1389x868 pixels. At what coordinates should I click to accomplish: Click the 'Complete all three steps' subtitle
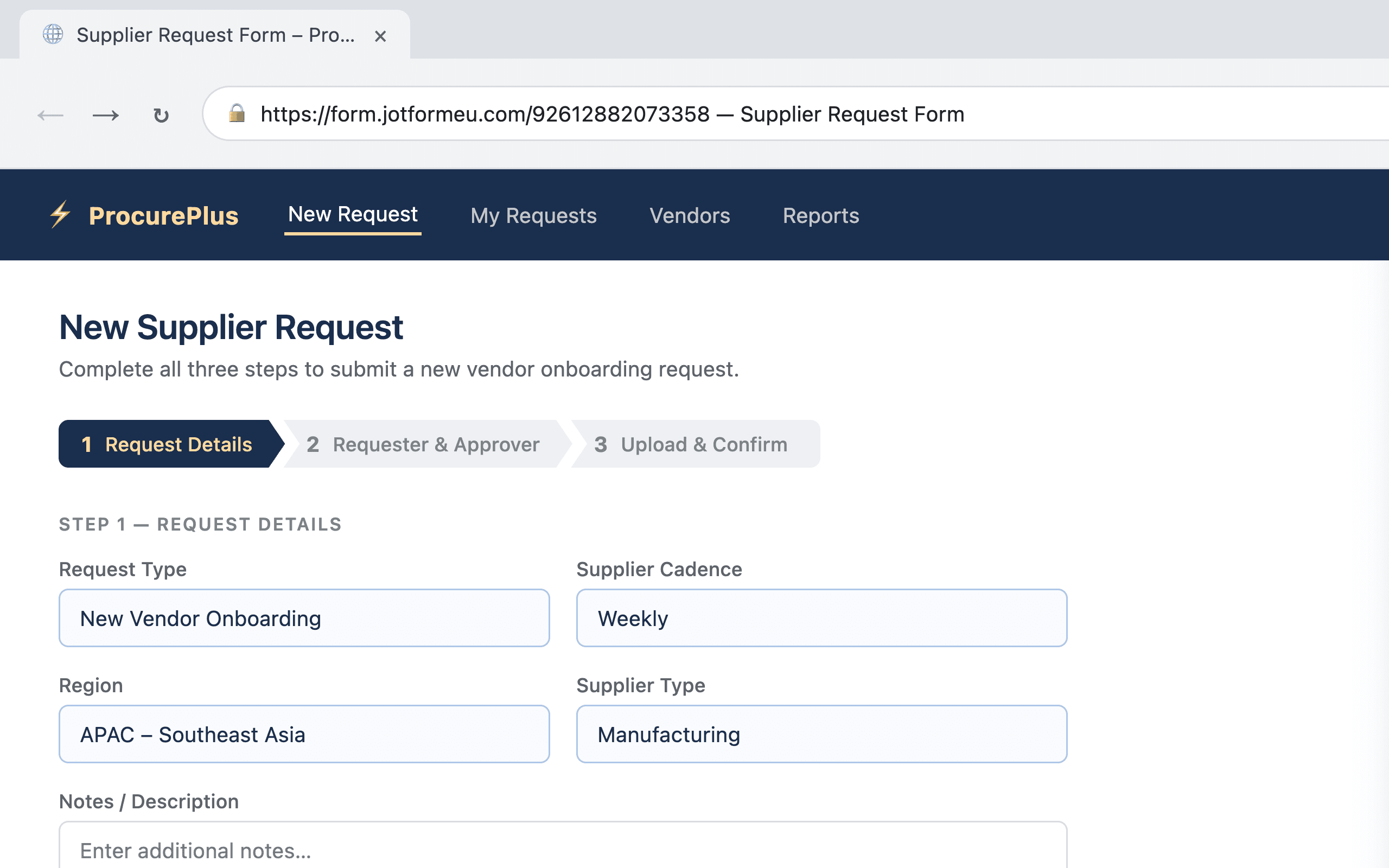click(x=399, y=369)
